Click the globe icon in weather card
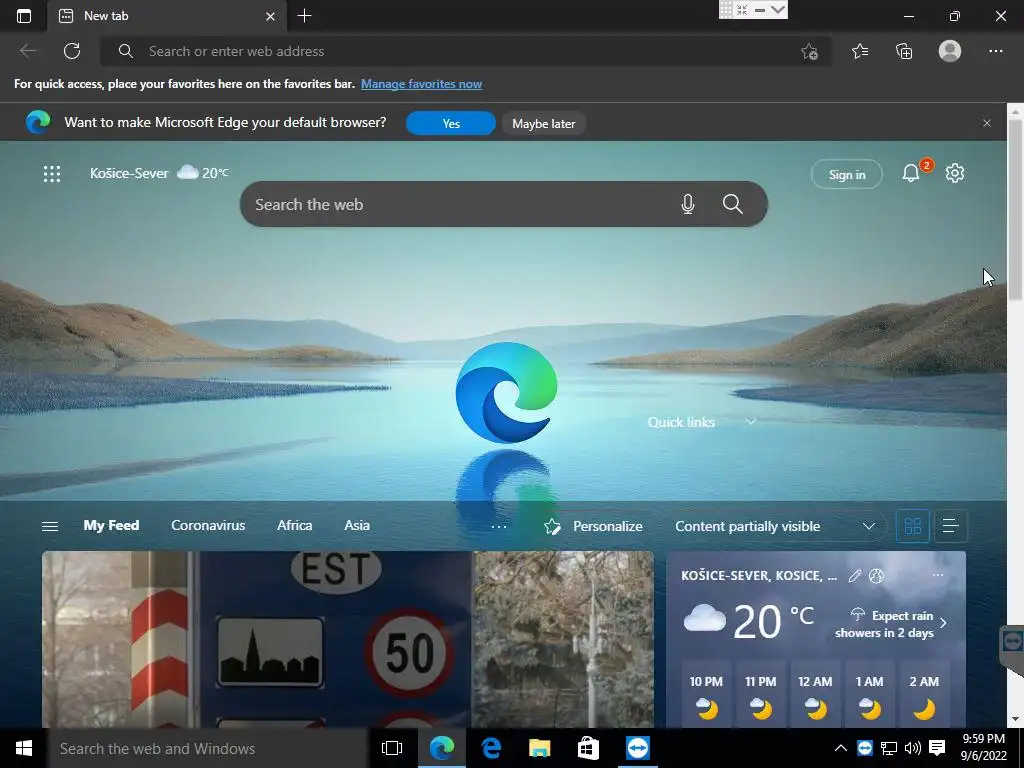1024x768 pixels. click(x=876, y=576)
